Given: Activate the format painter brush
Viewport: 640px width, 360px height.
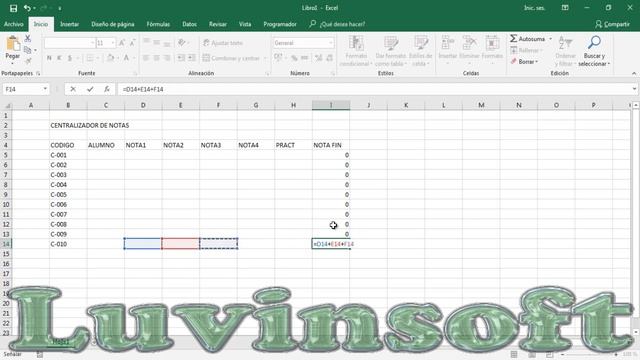Looking at the screenshot, I should pyautogui.click(x=28, y=61).
